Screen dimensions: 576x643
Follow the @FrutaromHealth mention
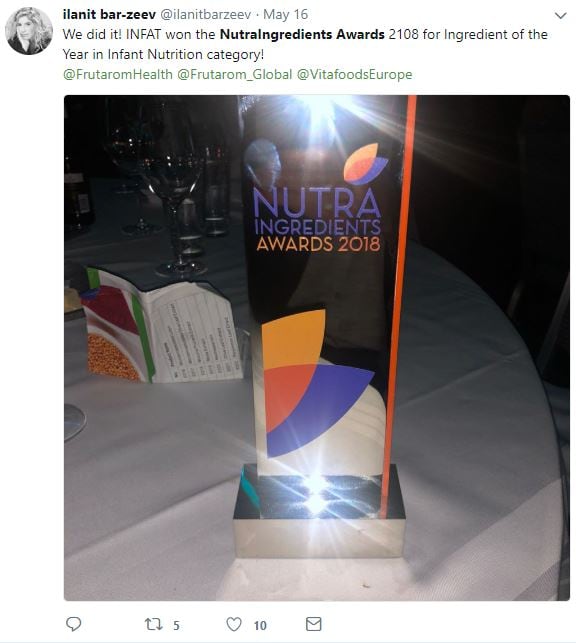(118, 74)
